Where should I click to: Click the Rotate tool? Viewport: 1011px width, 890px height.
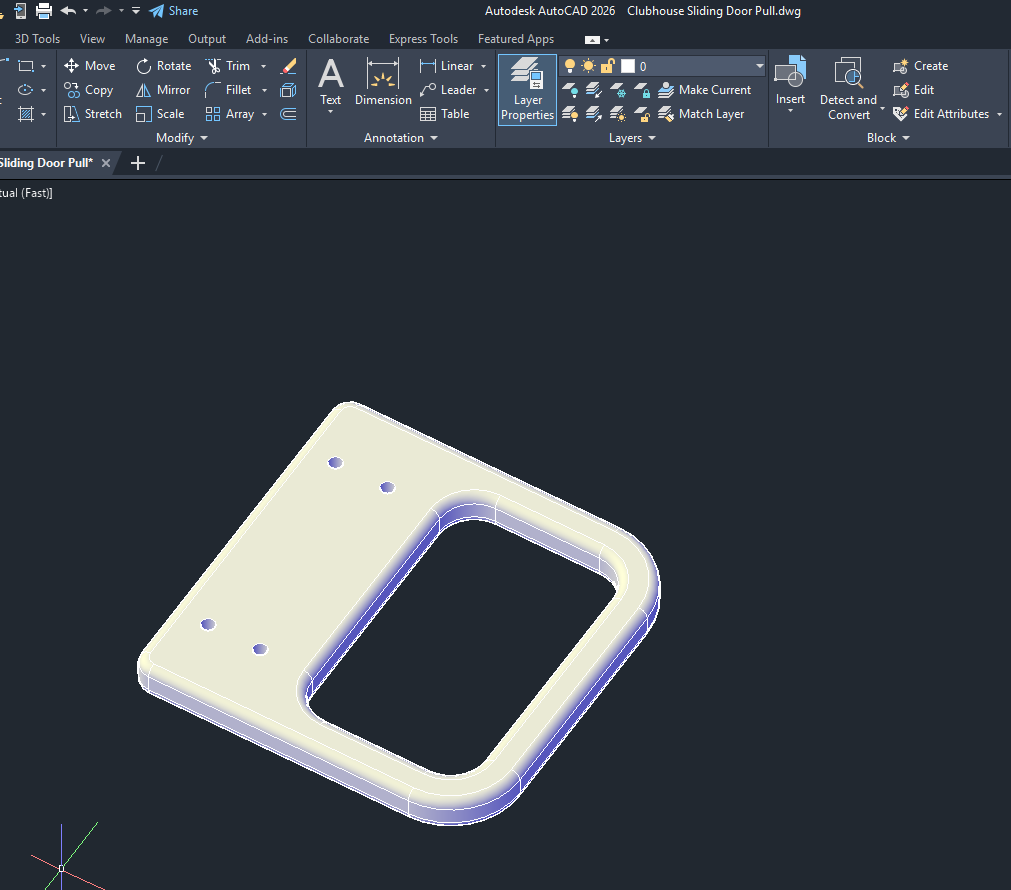pos(163,66)
